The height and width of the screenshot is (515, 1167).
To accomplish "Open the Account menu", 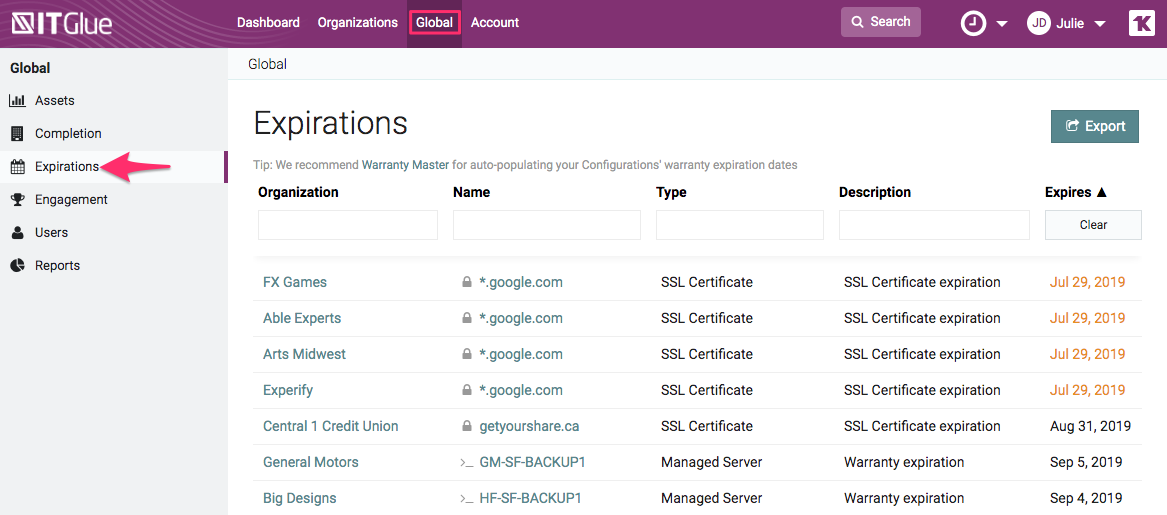I will pyautogui.click(x=495, y=22).
